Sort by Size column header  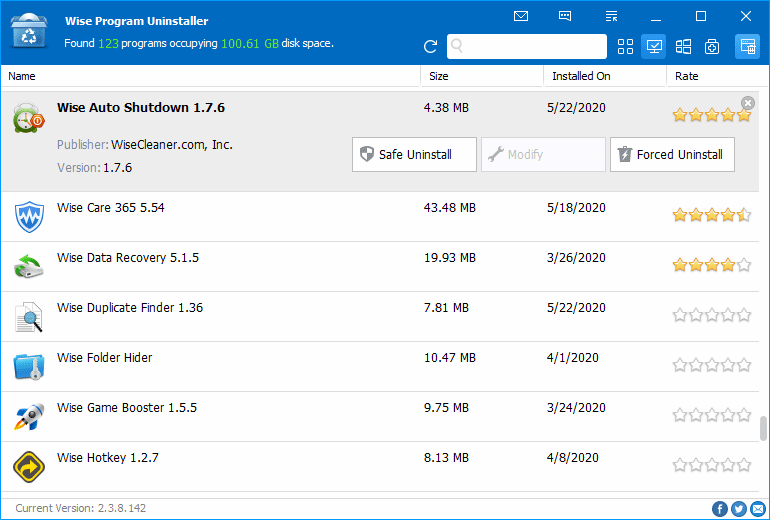(x=482, y=76)
